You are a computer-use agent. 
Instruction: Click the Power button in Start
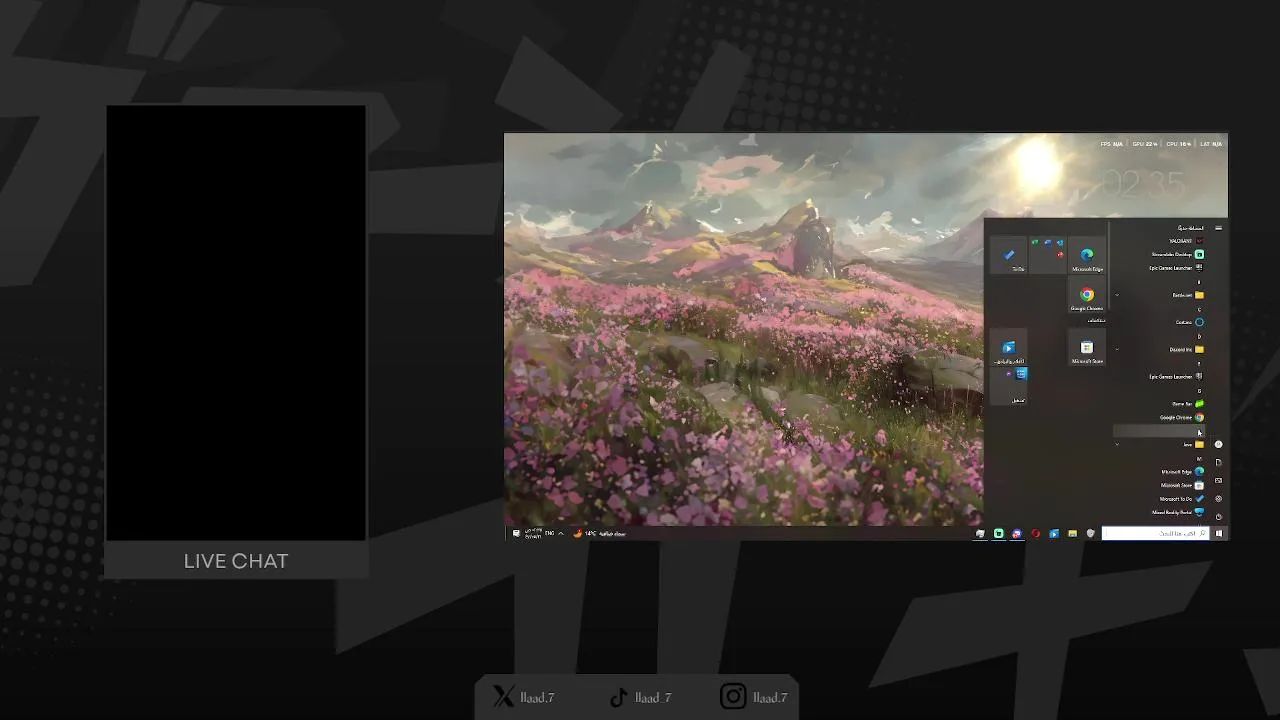1218,517
